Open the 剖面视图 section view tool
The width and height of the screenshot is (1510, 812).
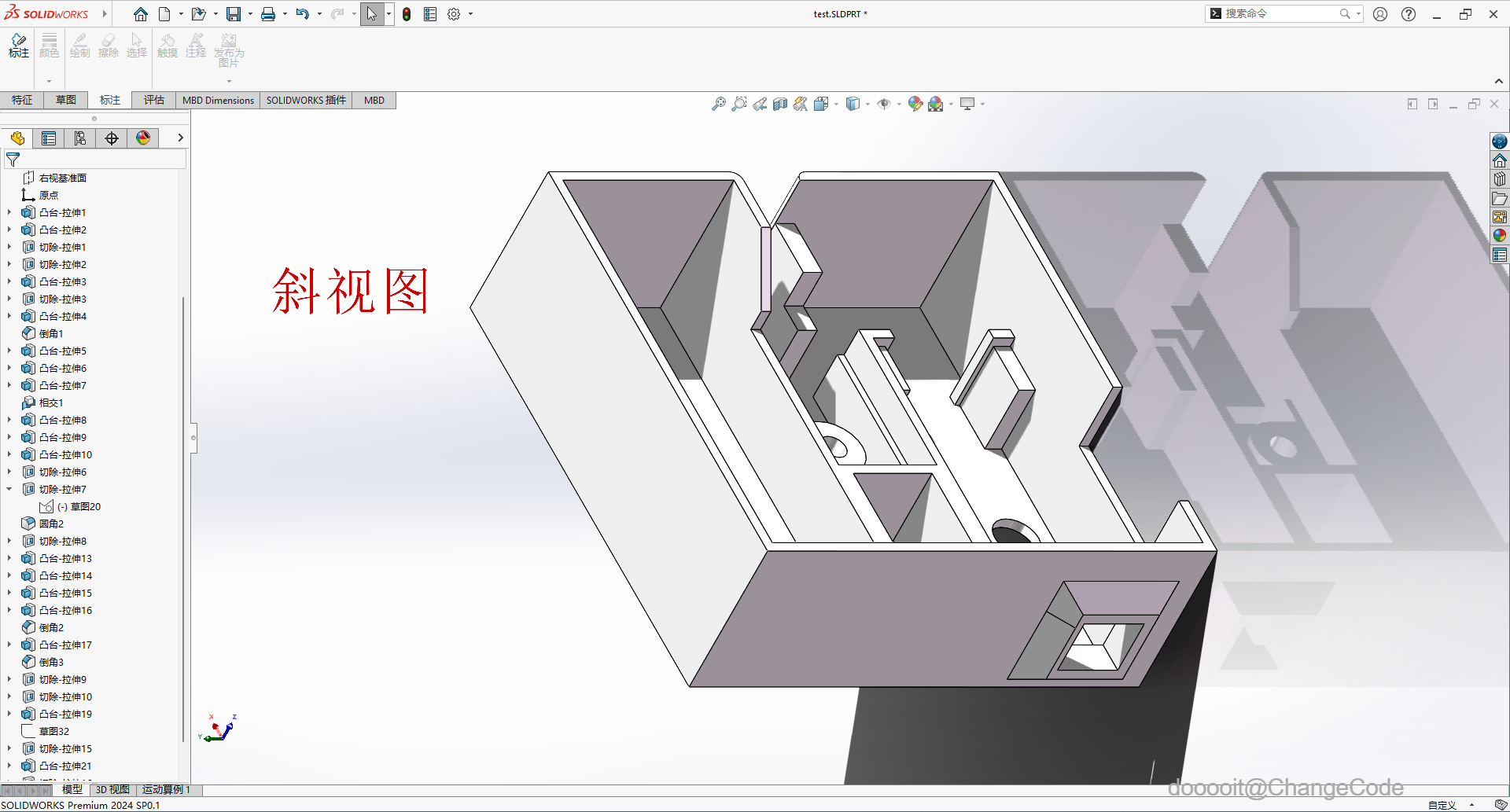[x=779, y=103]
